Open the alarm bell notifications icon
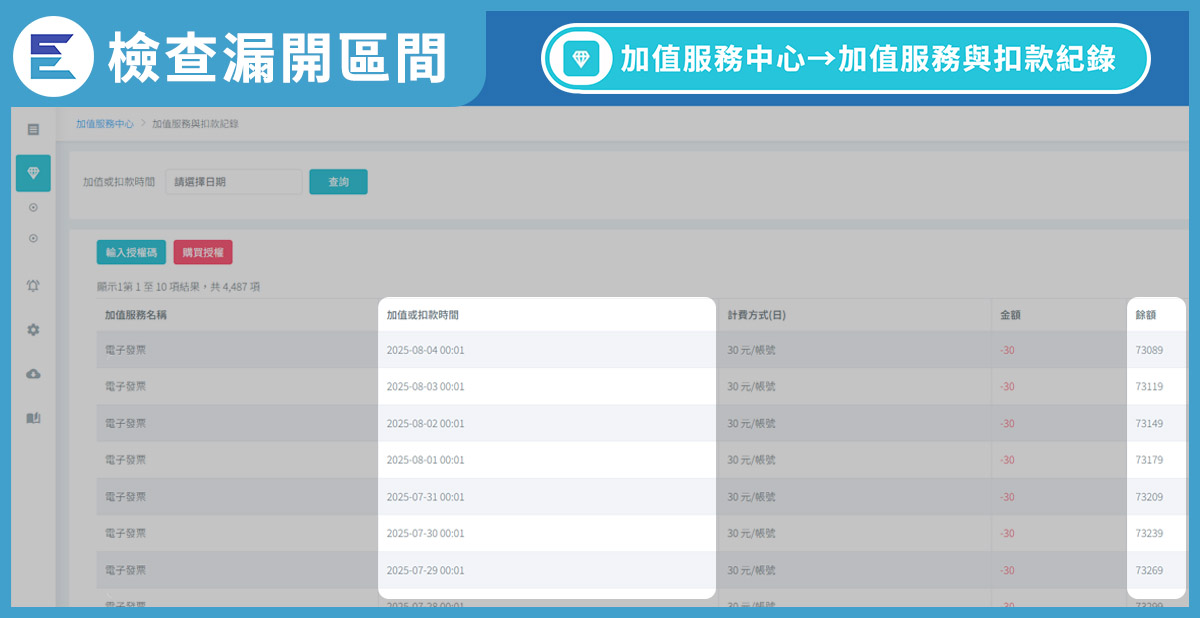This screenshot has height=618, width=1200. coord(33,286)
